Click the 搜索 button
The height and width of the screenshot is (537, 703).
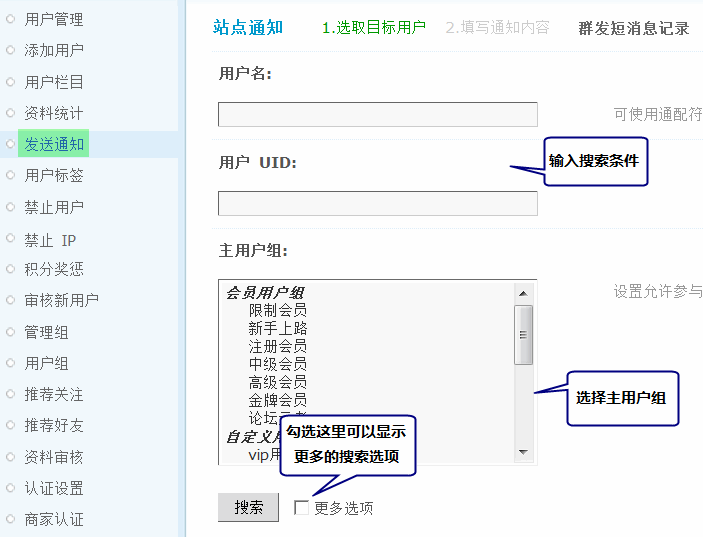click(x=248, y=507)
